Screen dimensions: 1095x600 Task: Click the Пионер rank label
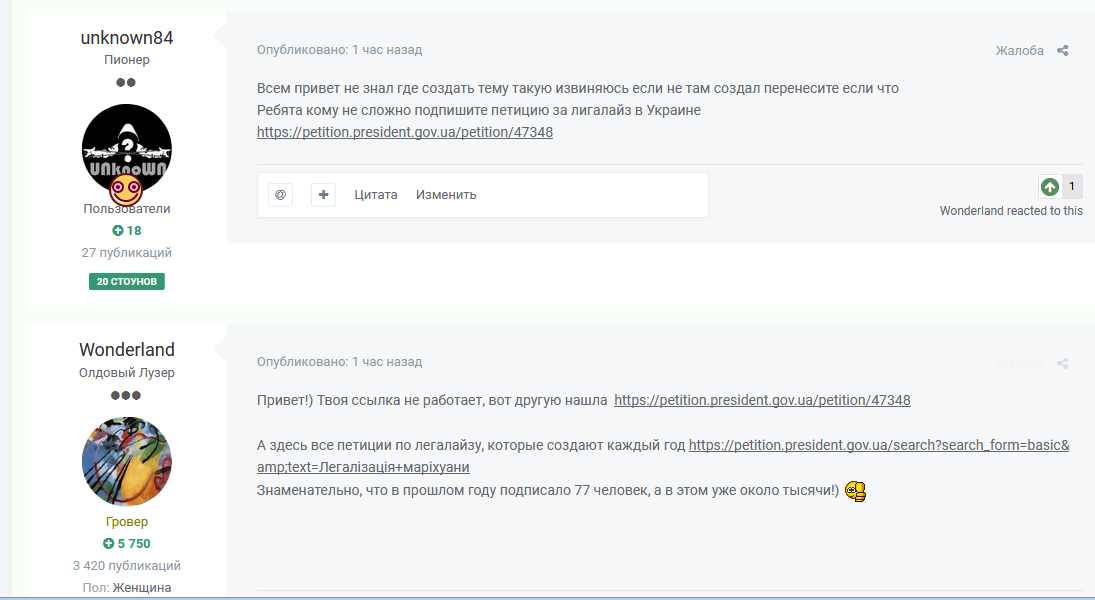(x=126, y=60)
